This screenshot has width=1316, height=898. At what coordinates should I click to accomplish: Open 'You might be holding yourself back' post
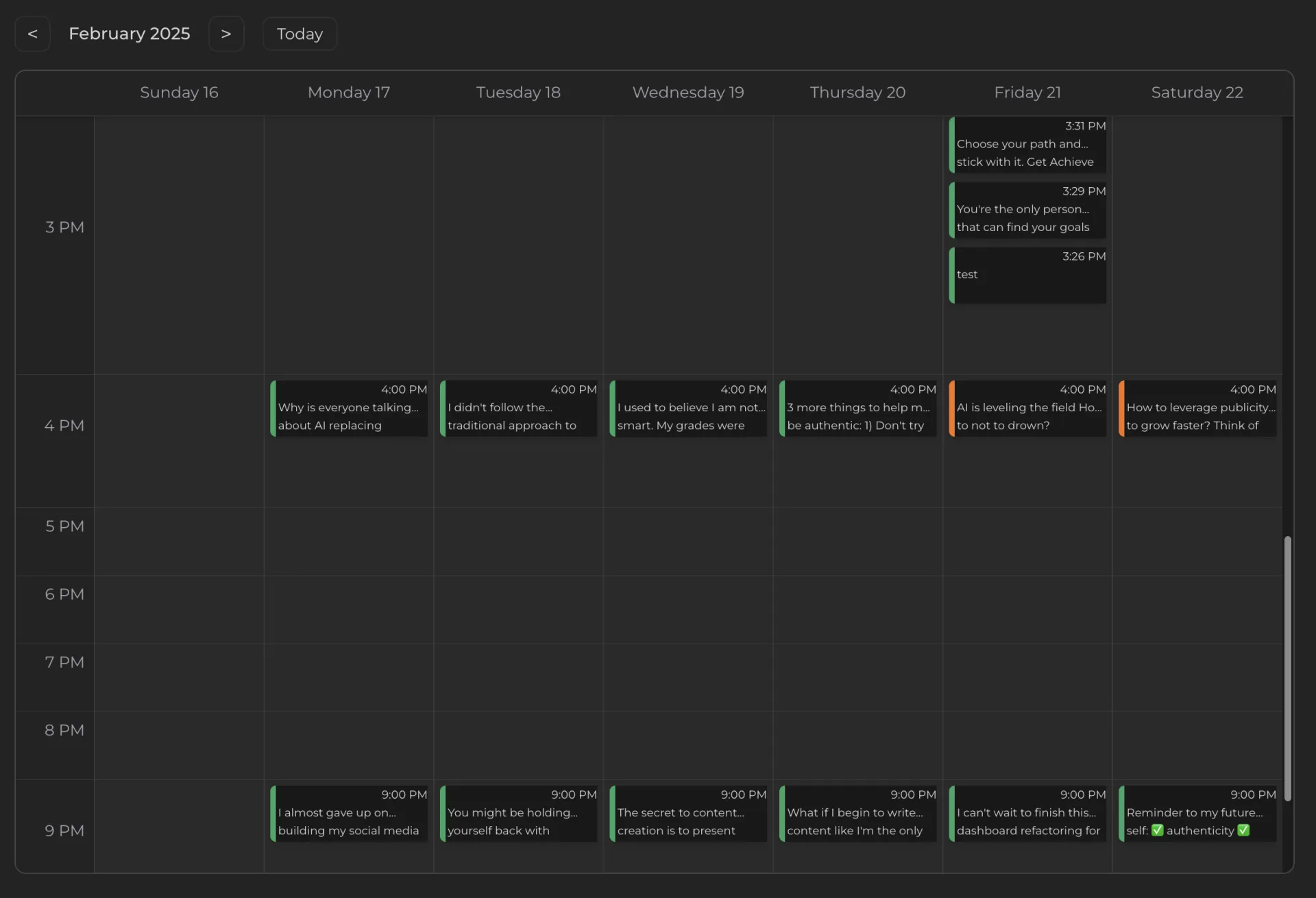(519, 814)
